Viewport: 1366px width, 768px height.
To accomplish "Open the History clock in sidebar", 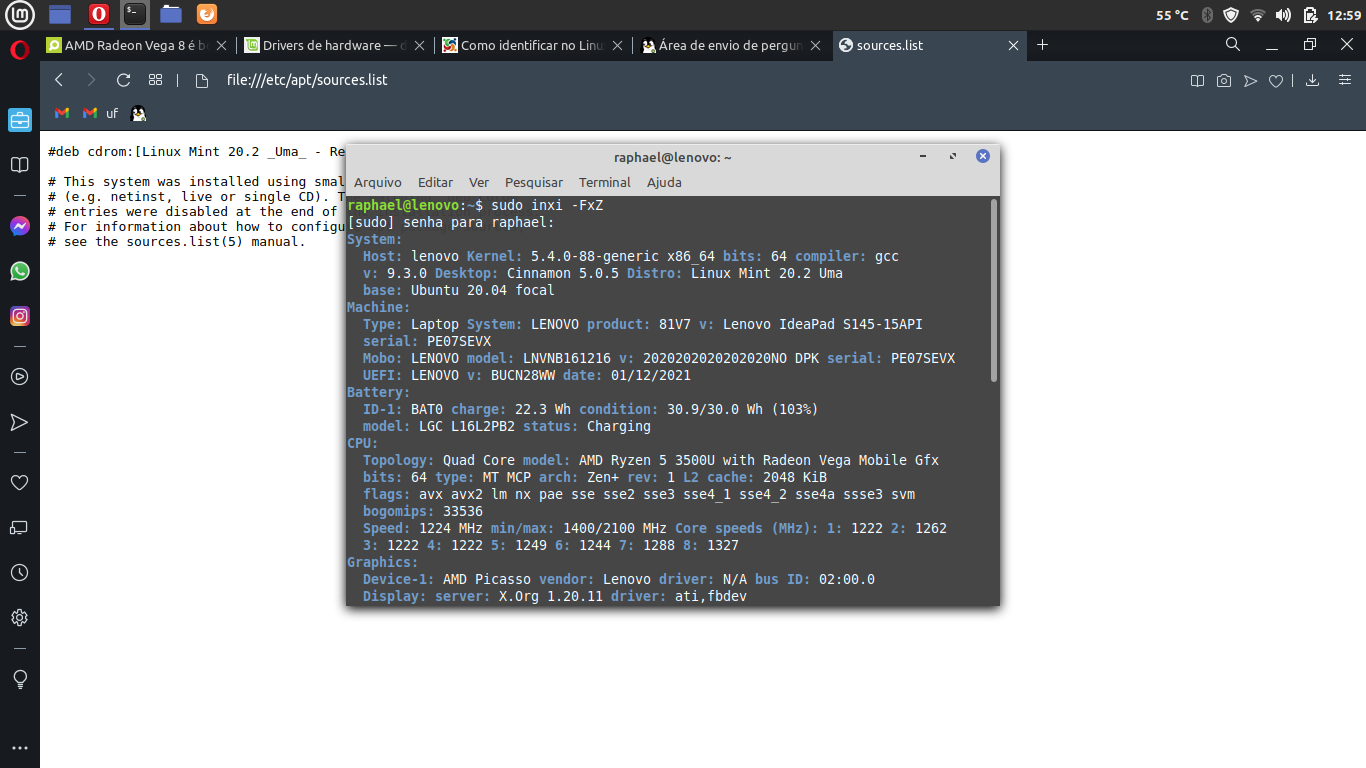I will point(19,573).
